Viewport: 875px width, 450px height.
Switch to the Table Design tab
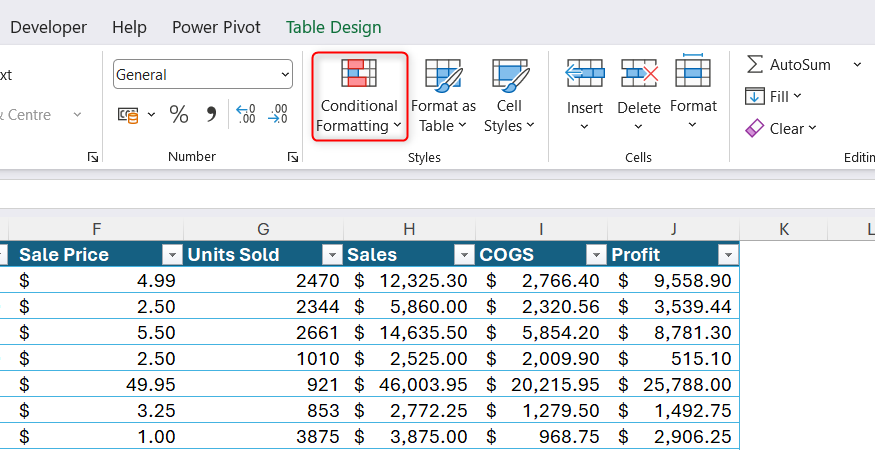coord(334,27)
